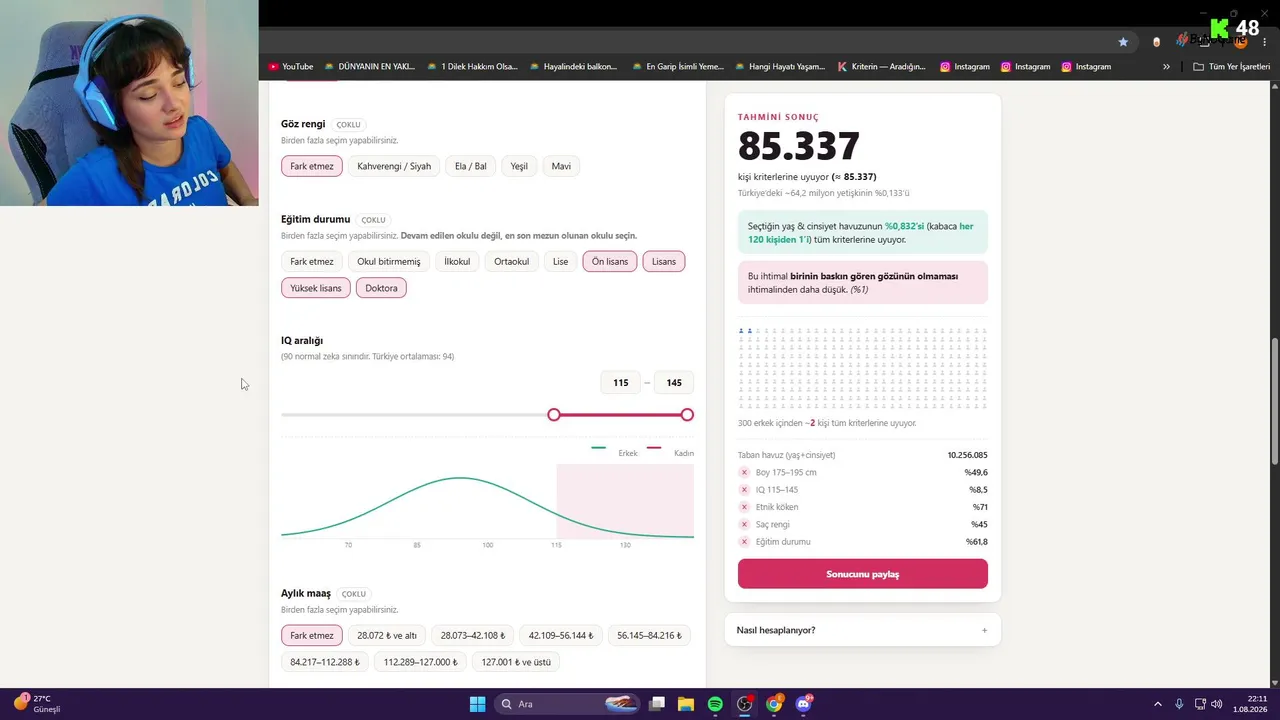Select the 28.073–42.108 ₺ salary range
This screenshot has width=1280, height=720.
pos(473,636)
